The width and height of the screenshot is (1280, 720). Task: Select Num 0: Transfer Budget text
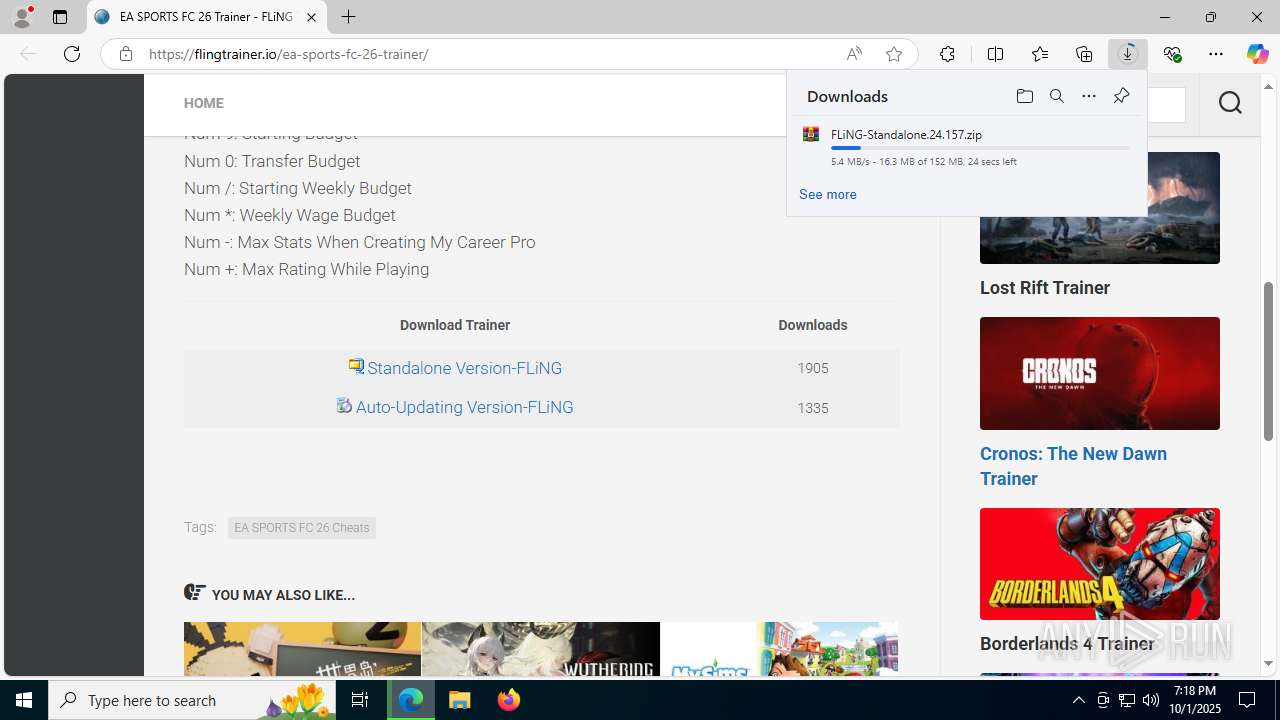point(272,161)
